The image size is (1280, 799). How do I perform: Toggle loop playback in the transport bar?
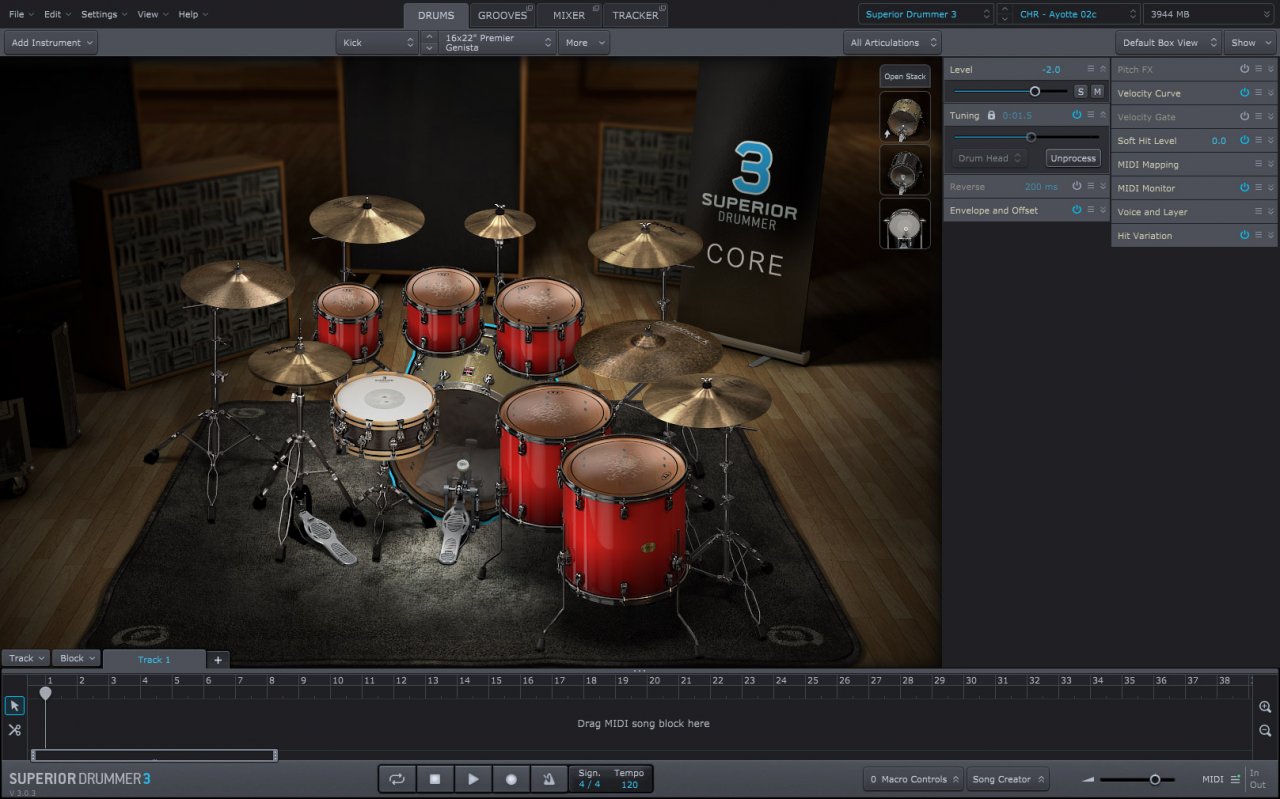pos(397,779)
